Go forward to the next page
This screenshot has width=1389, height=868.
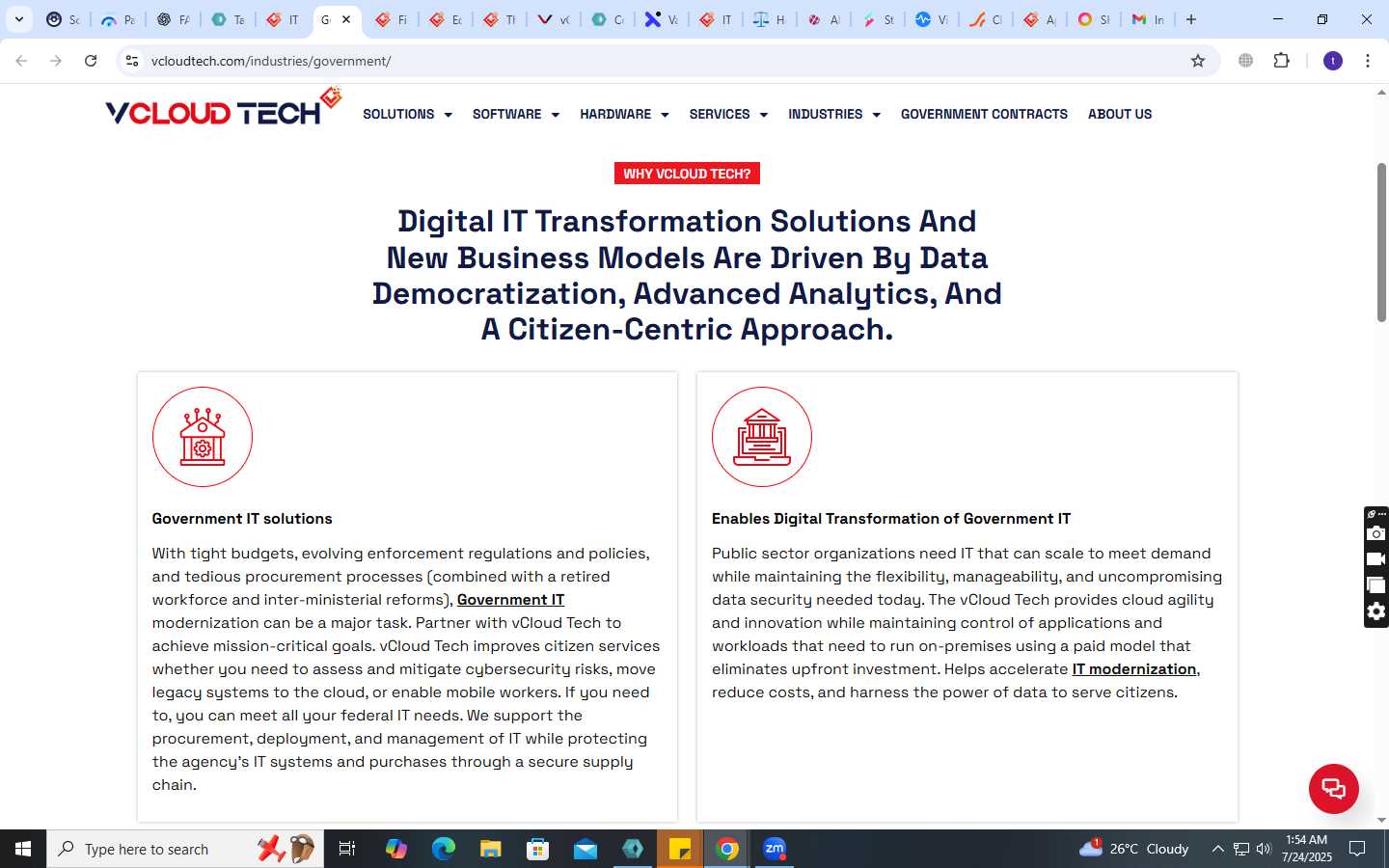pyautogui.click(x=56, y=61)
